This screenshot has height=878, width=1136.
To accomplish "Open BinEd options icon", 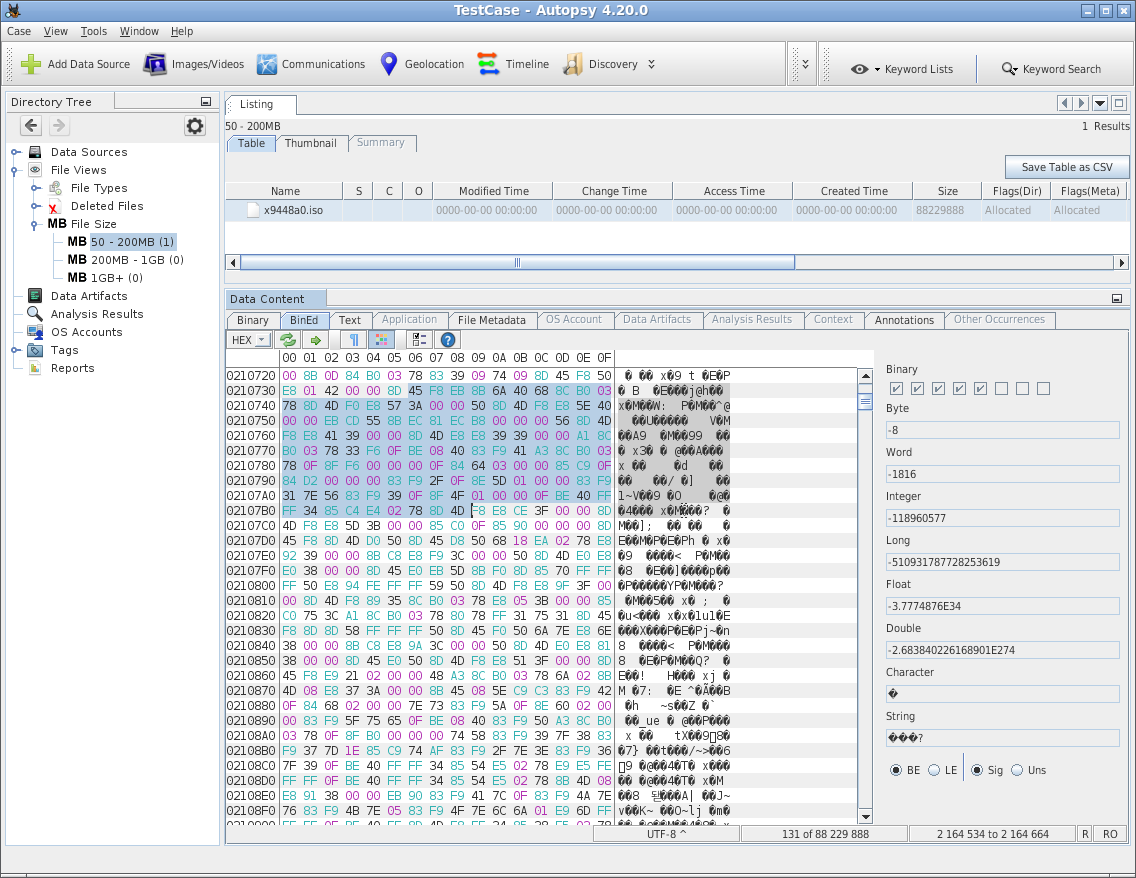I will [x=419, y=340].
